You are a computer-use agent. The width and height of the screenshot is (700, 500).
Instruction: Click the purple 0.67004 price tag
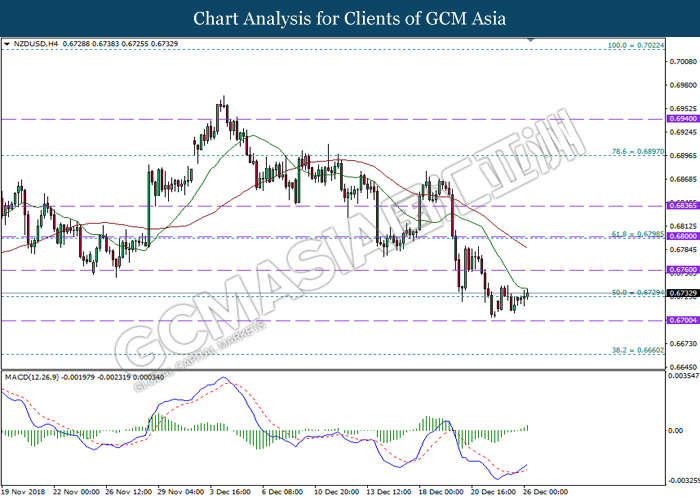(x=683, y=320)
